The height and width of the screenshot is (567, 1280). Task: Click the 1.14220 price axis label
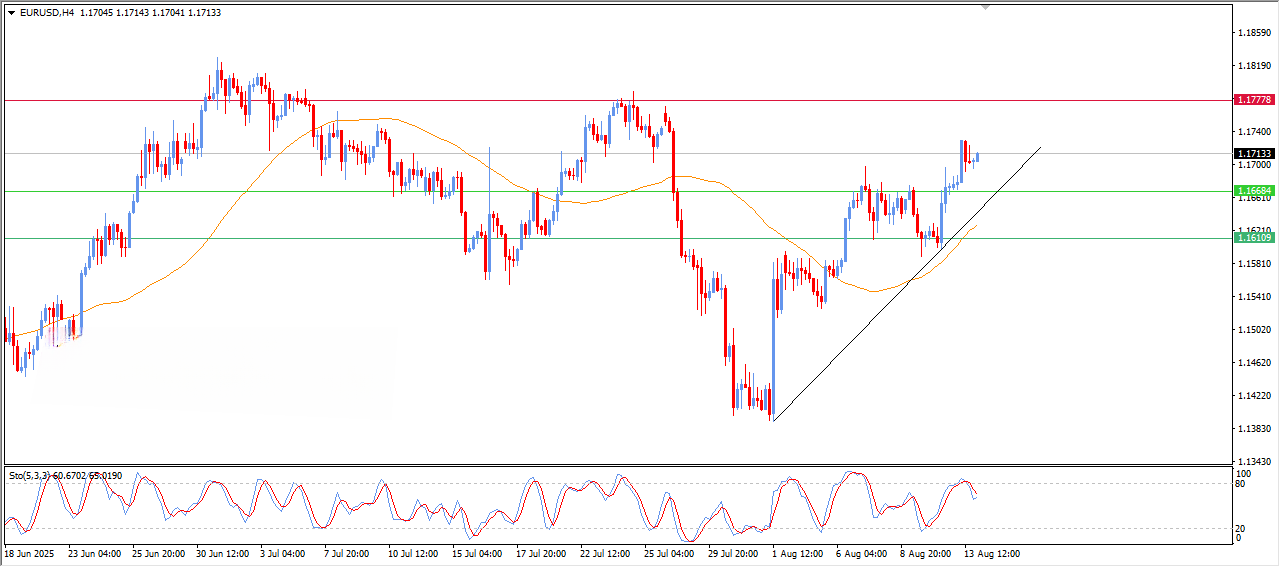tap(1254, 396)
